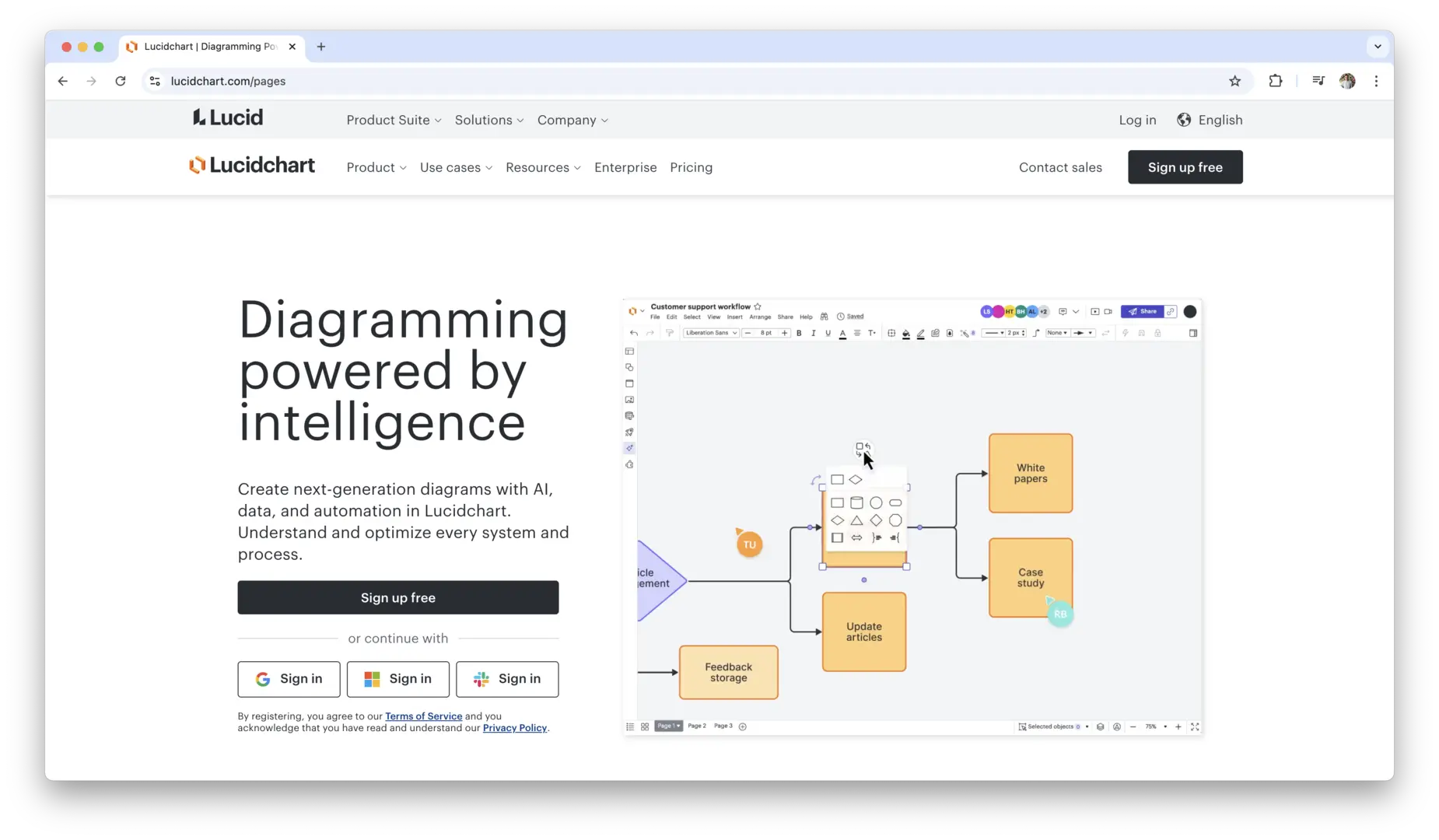Select the White papers shape

coord(1031,473)
